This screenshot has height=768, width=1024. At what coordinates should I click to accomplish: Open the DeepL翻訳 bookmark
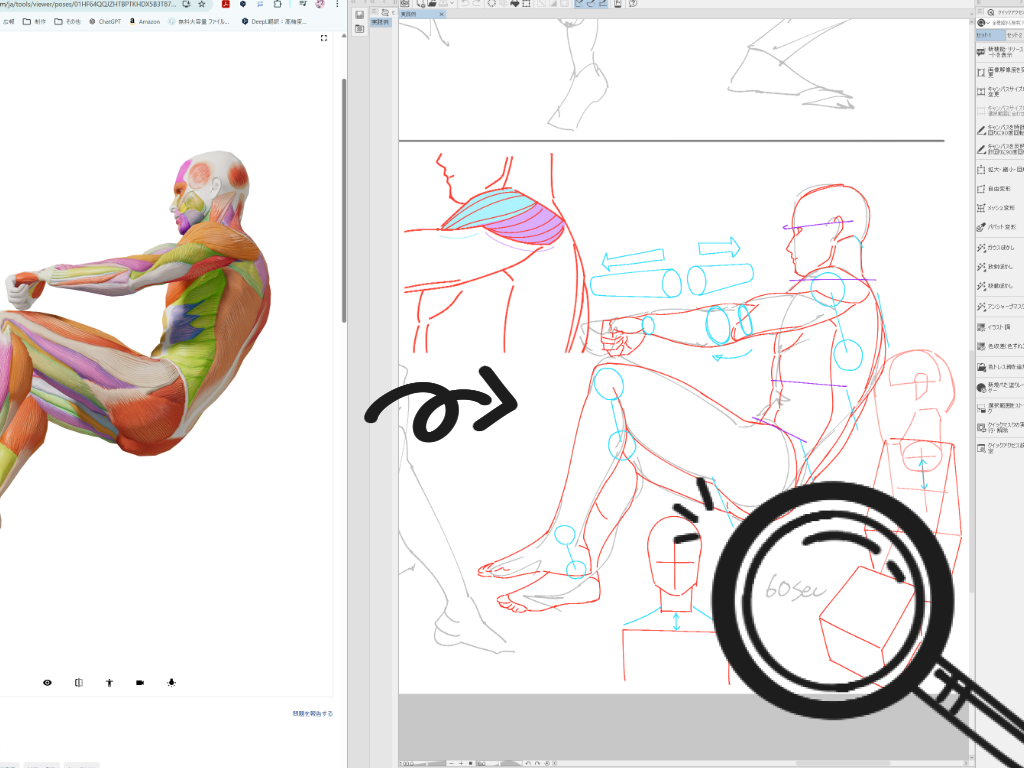274,22
